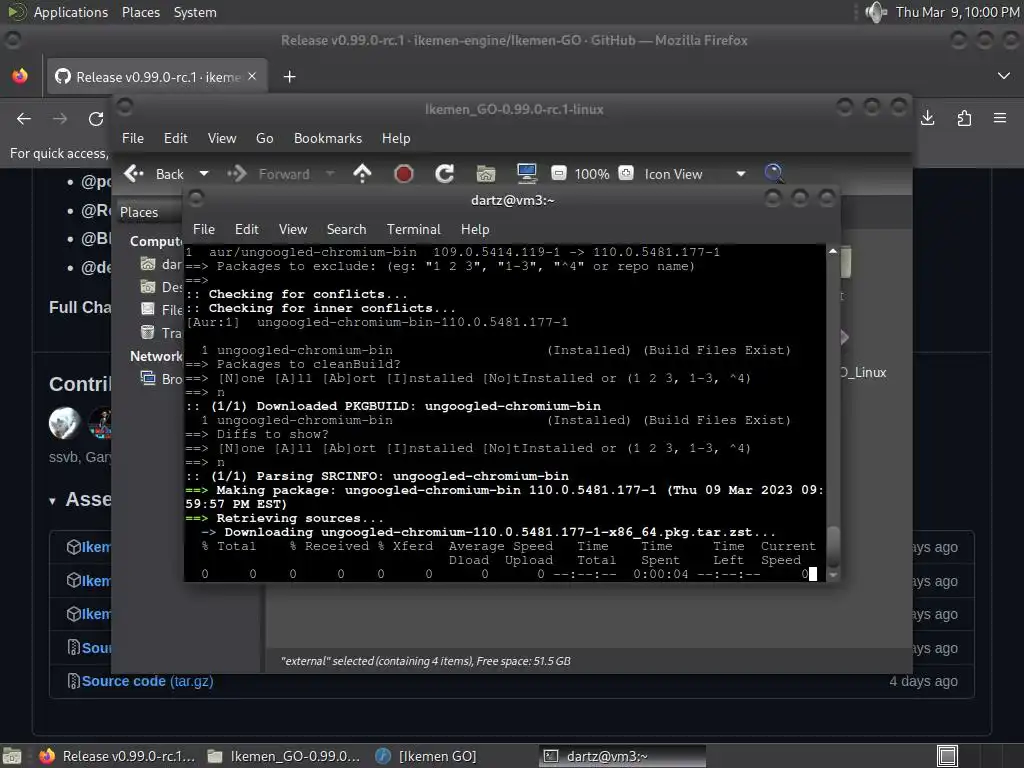The width and height of the screenshot is (1024, 768).
Task: Open new Firefox tab with plus
Action: point(289,77)
